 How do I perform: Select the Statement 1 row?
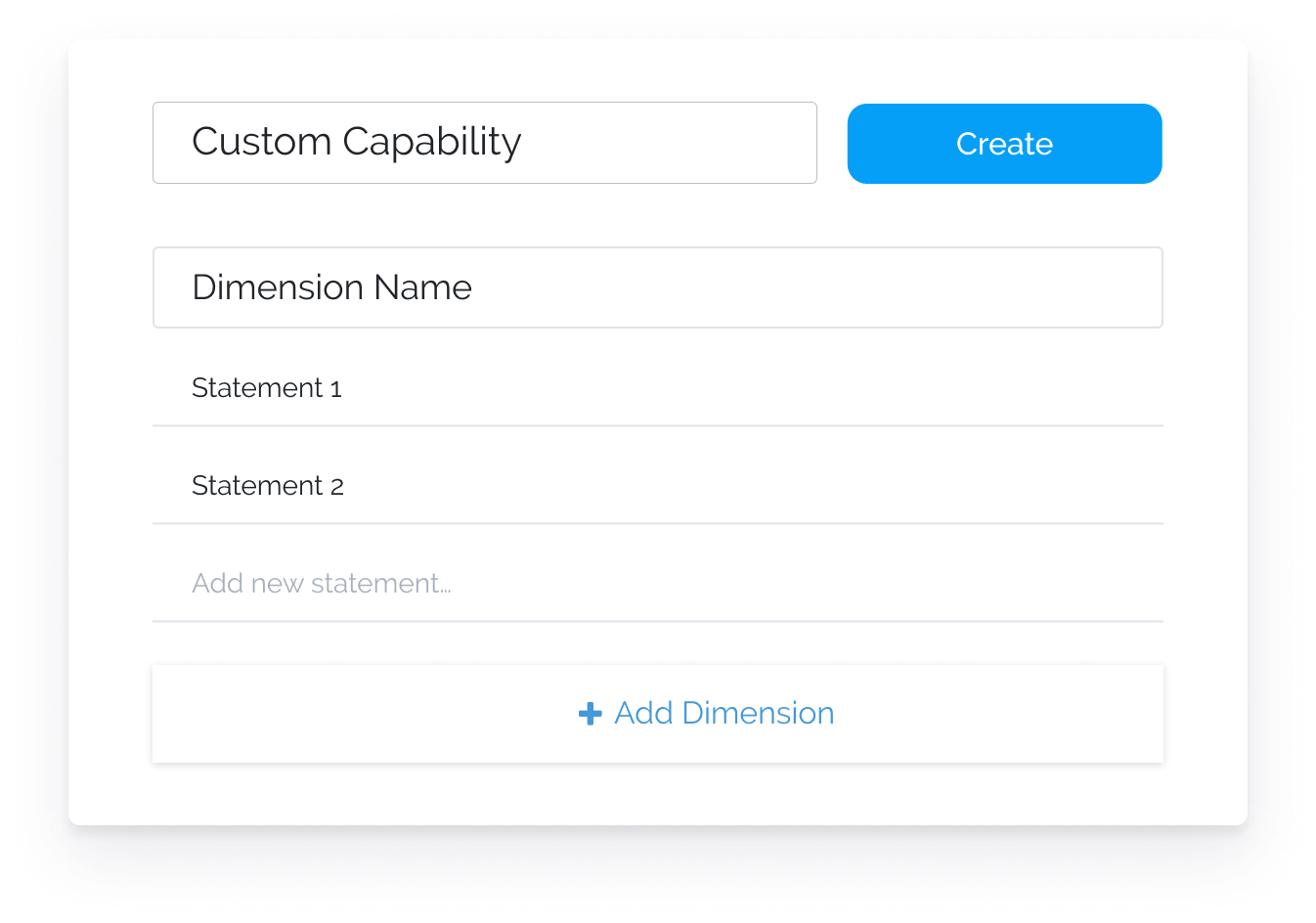pos(658,388)
